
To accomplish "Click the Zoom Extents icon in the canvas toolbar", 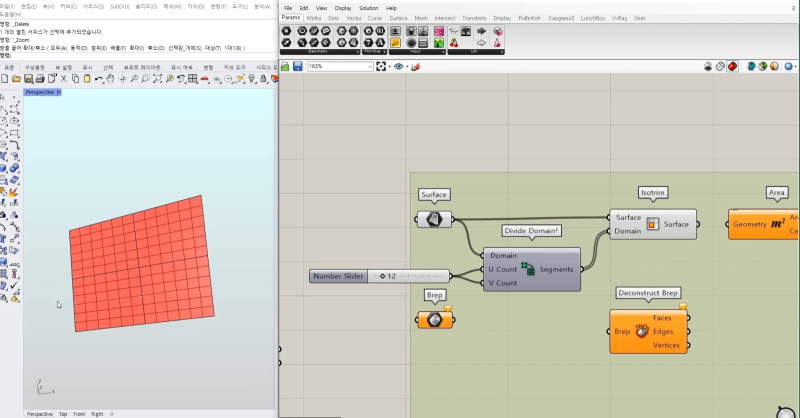I will [381, 66].
